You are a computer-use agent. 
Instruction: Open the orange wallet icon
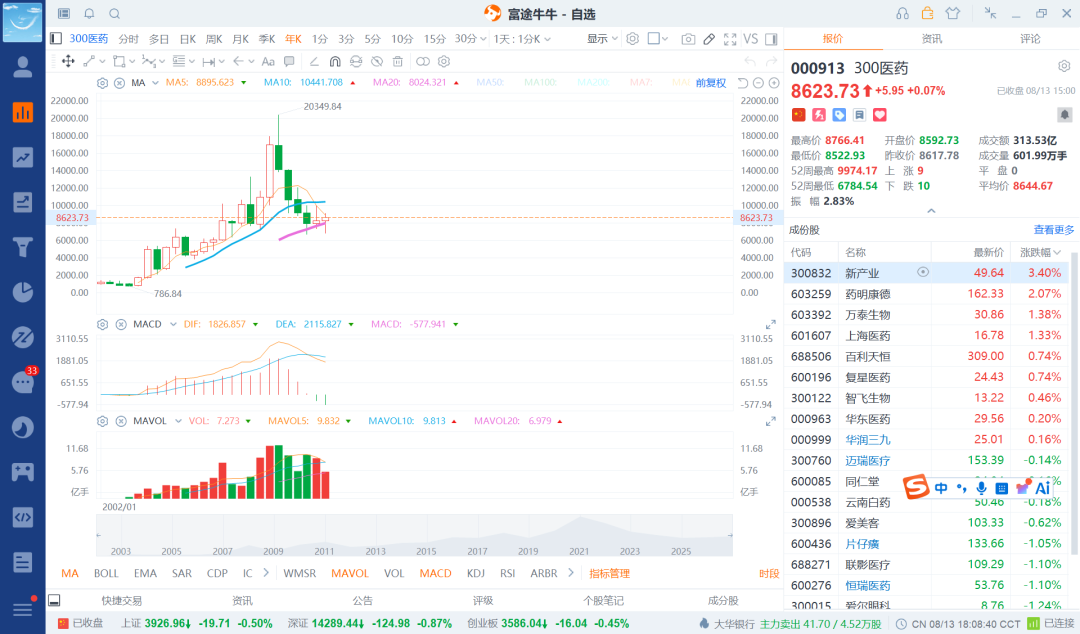927,13
